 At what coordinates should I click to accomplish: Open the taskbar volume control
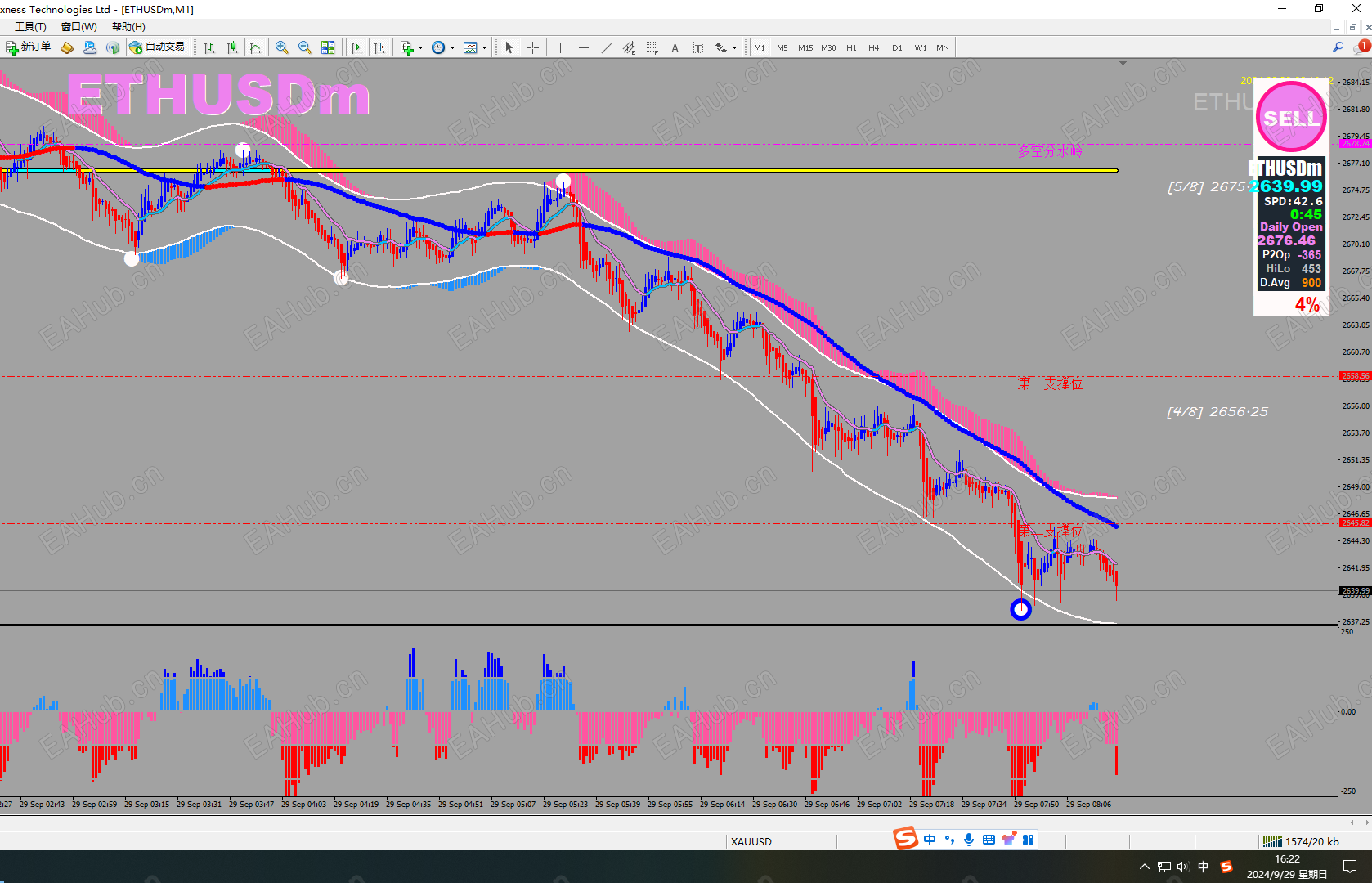1183,867
